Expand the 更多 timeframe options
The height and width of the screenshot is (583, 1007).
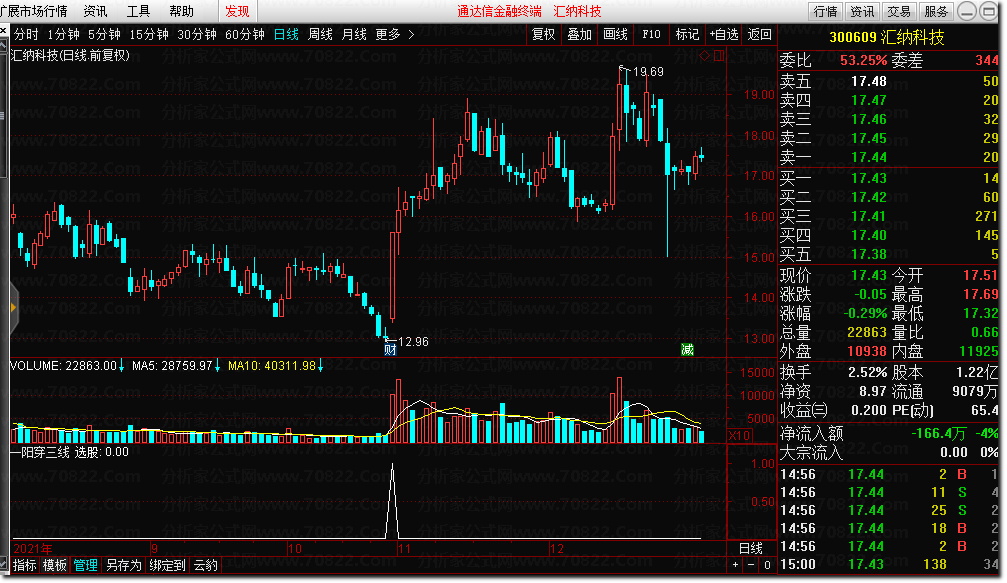[395, 35]
